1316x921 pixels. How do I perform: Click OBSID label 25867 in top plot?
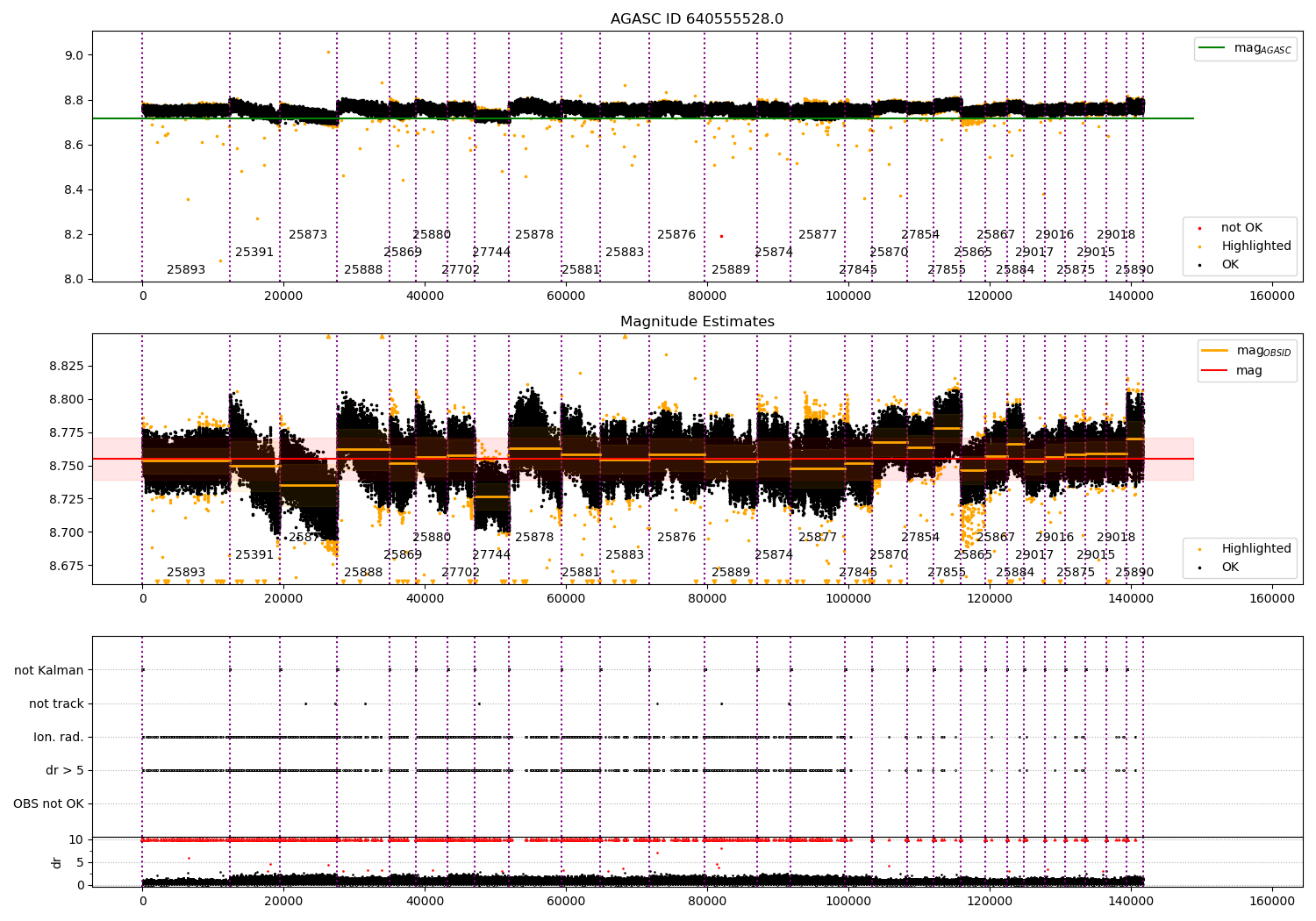tap(996, 235)
